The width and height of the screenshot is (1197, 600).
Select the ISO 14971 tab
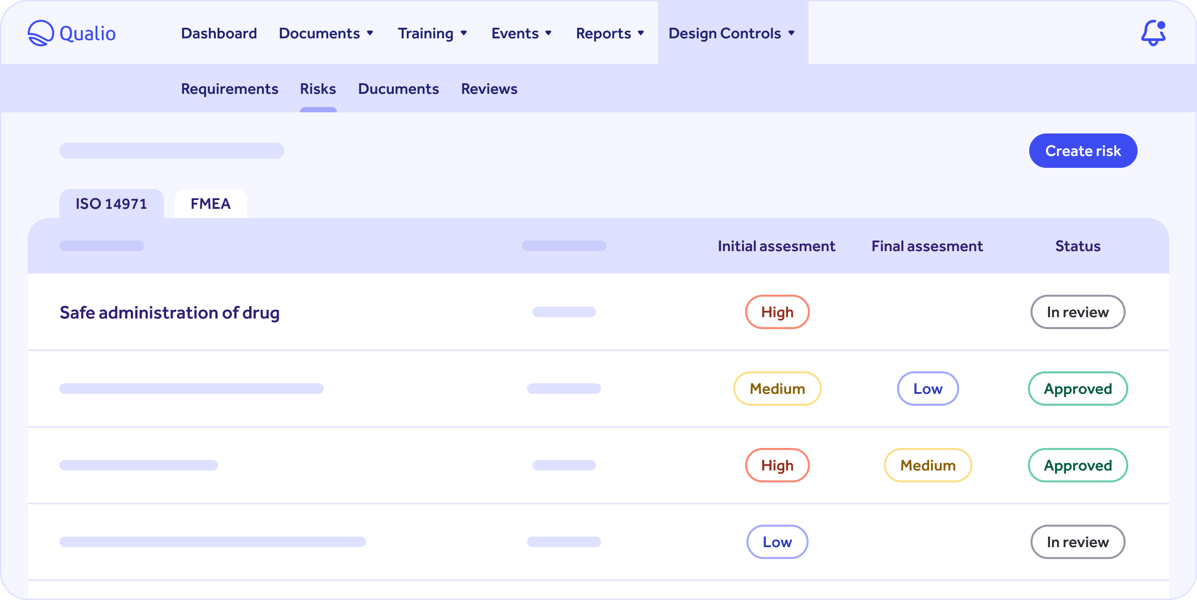[x=111, y=203]
